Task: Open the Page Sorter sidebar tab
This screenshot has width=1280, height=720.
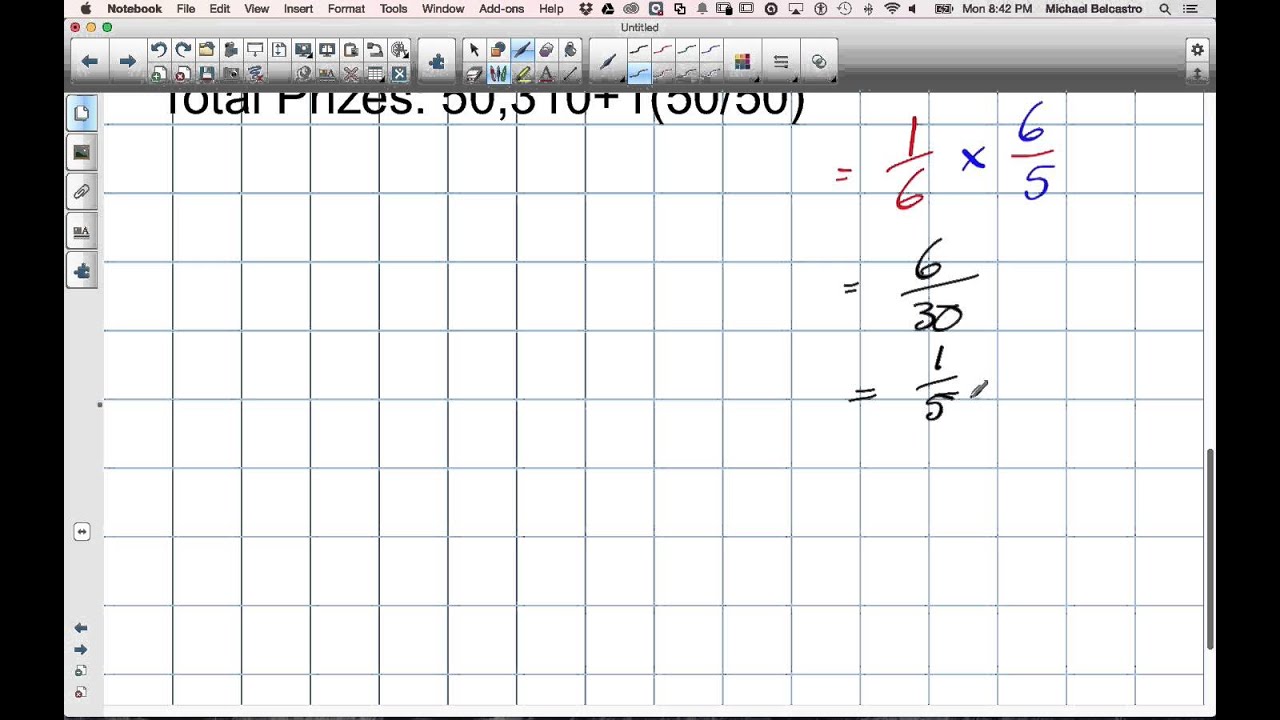Action: (x=81, y=113)
